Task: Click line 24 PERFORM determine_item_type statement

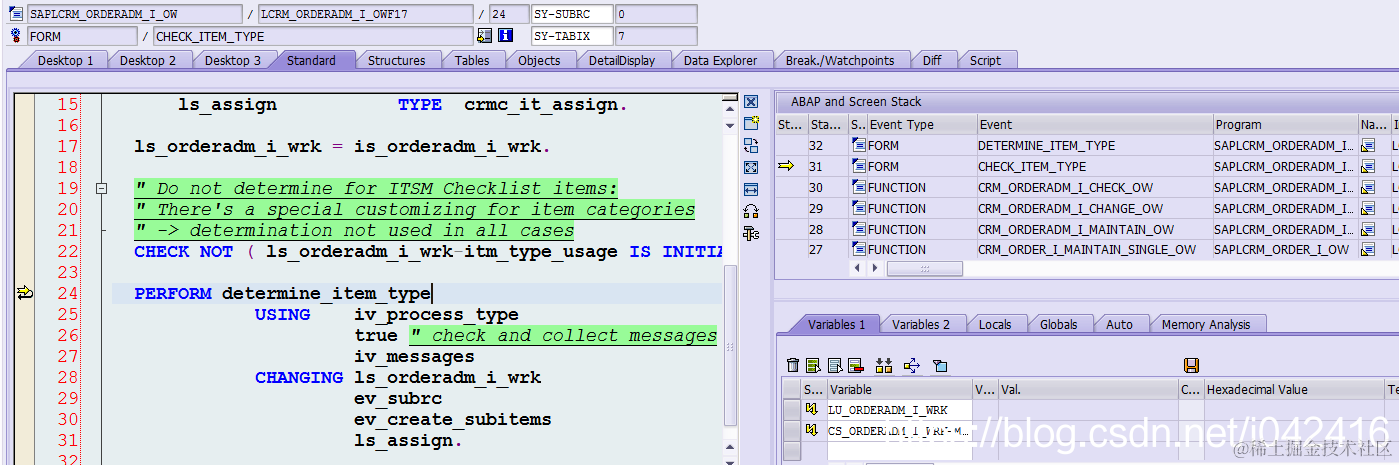Action: point(282,293)
